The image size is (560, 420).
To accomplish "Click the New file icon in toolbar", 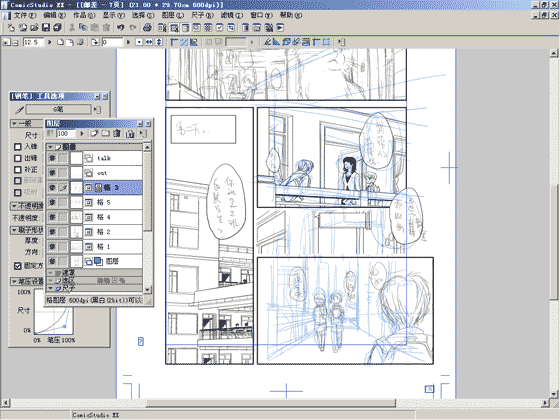I will 11,28.
